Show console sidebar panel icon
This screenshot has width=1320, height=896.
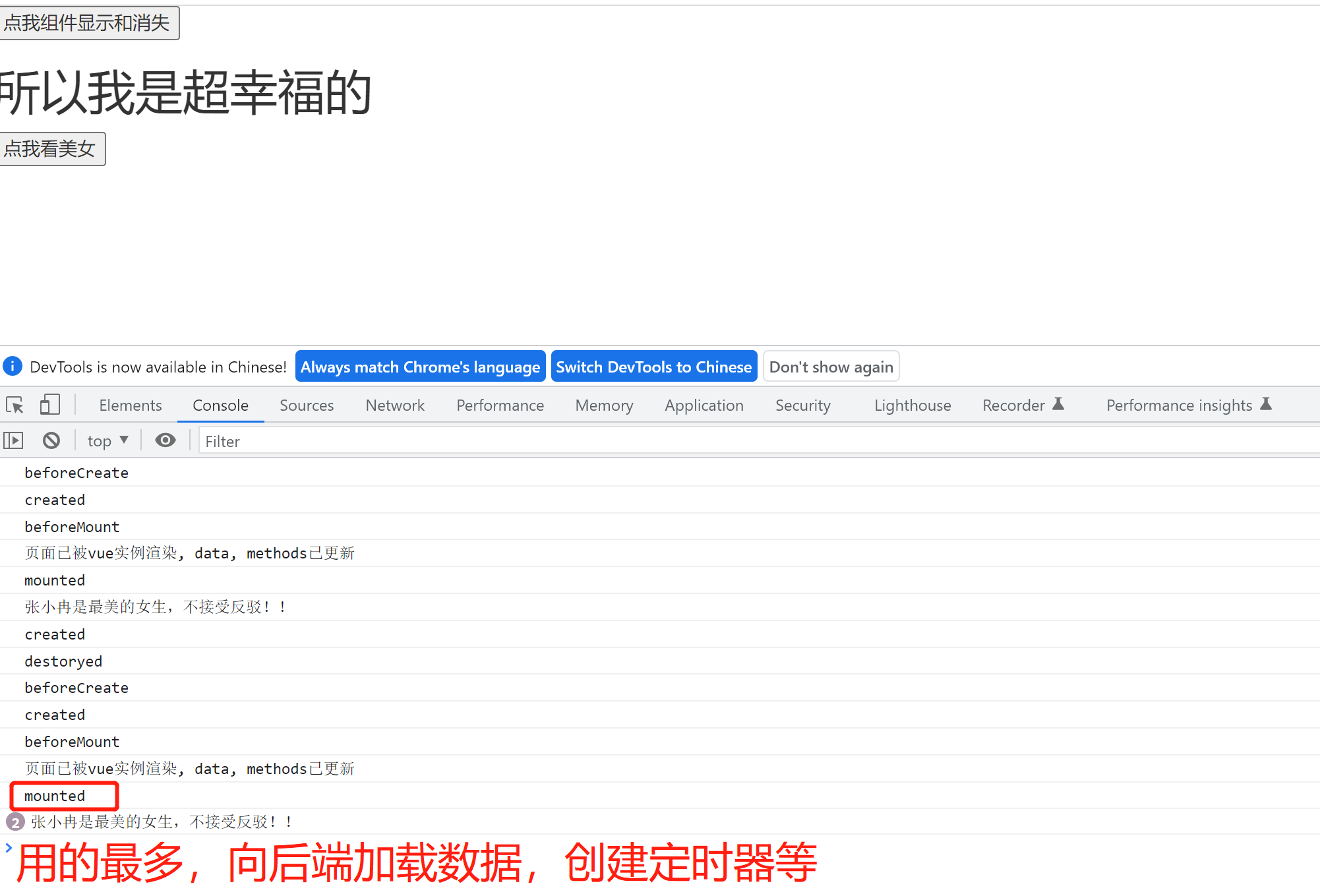click(x=13, y=440)
